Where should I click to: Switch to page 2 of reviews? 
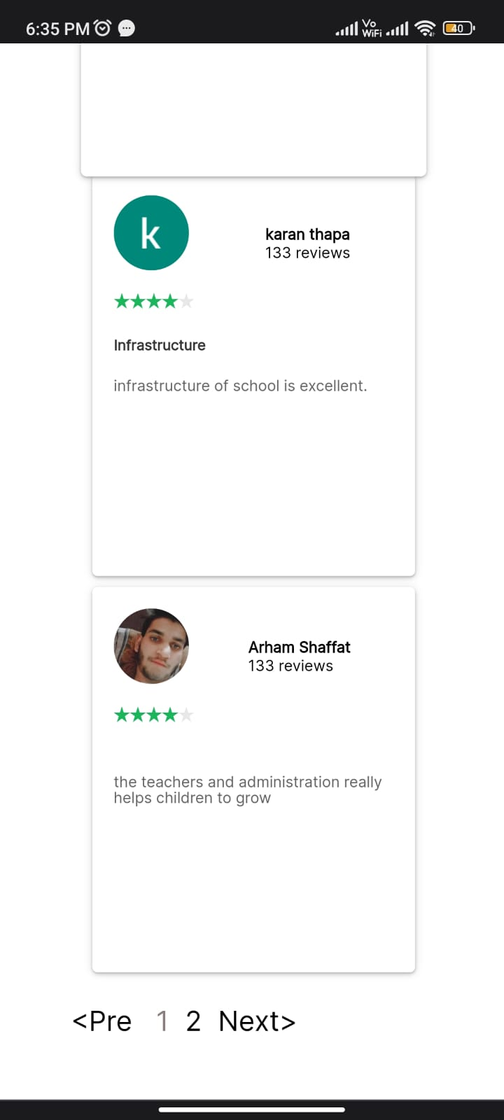click(x=193, y=1021)
